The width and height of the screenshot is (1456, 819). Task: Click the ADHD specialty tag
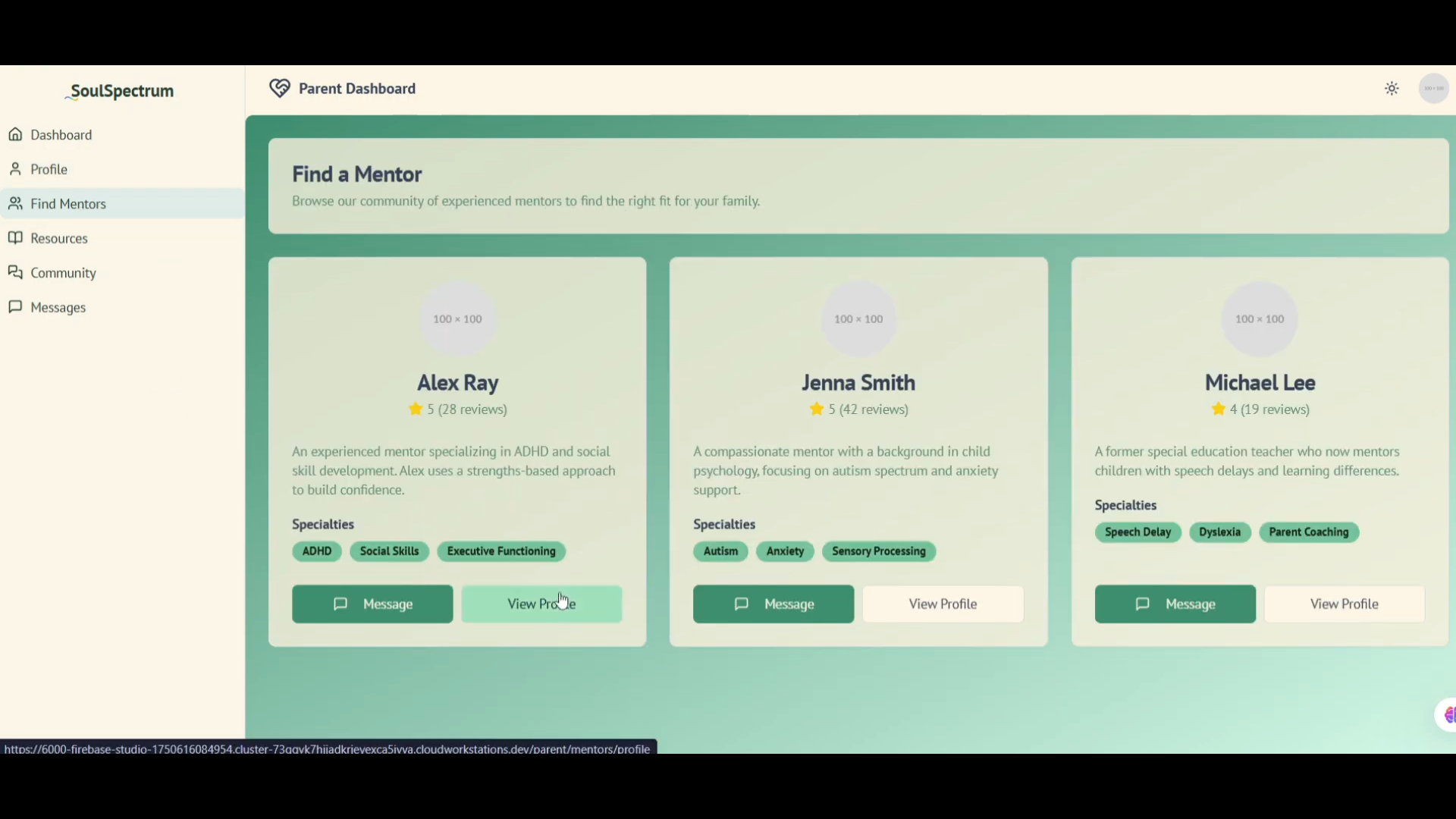(317, 551)
